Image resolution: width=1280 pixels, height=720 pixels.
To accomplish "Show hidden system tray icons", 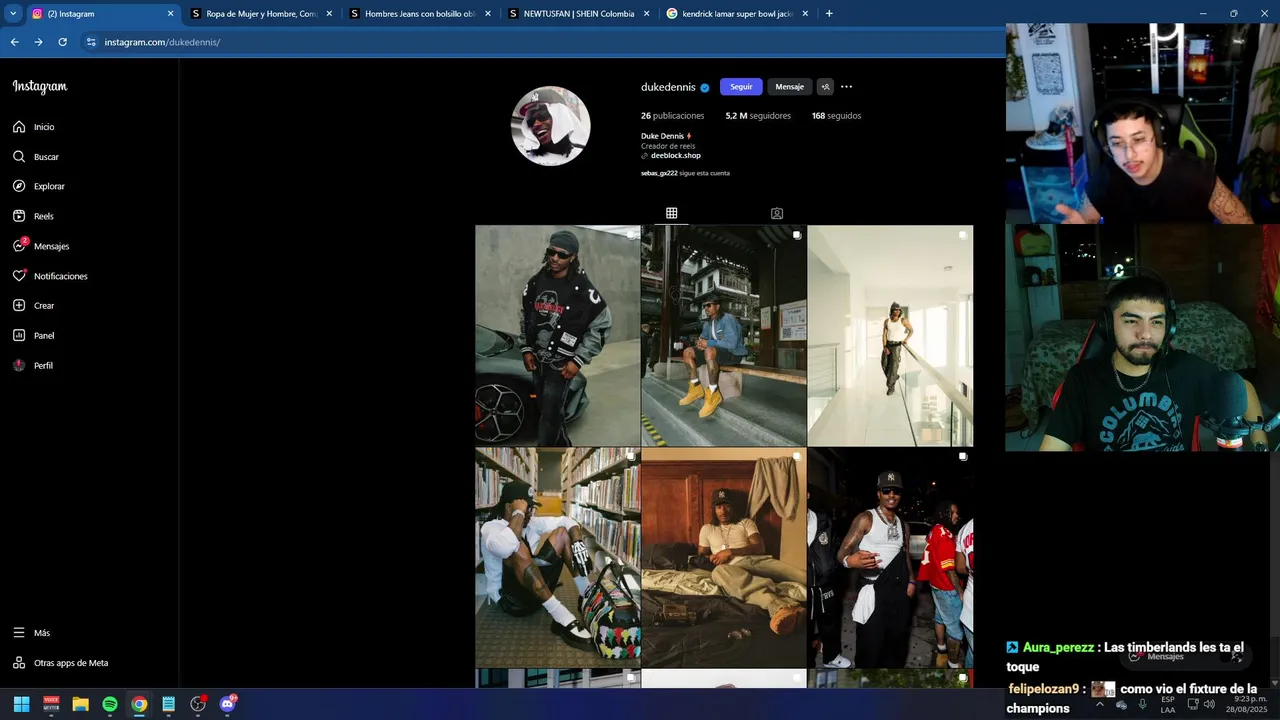I will [x=1100, y=704].
